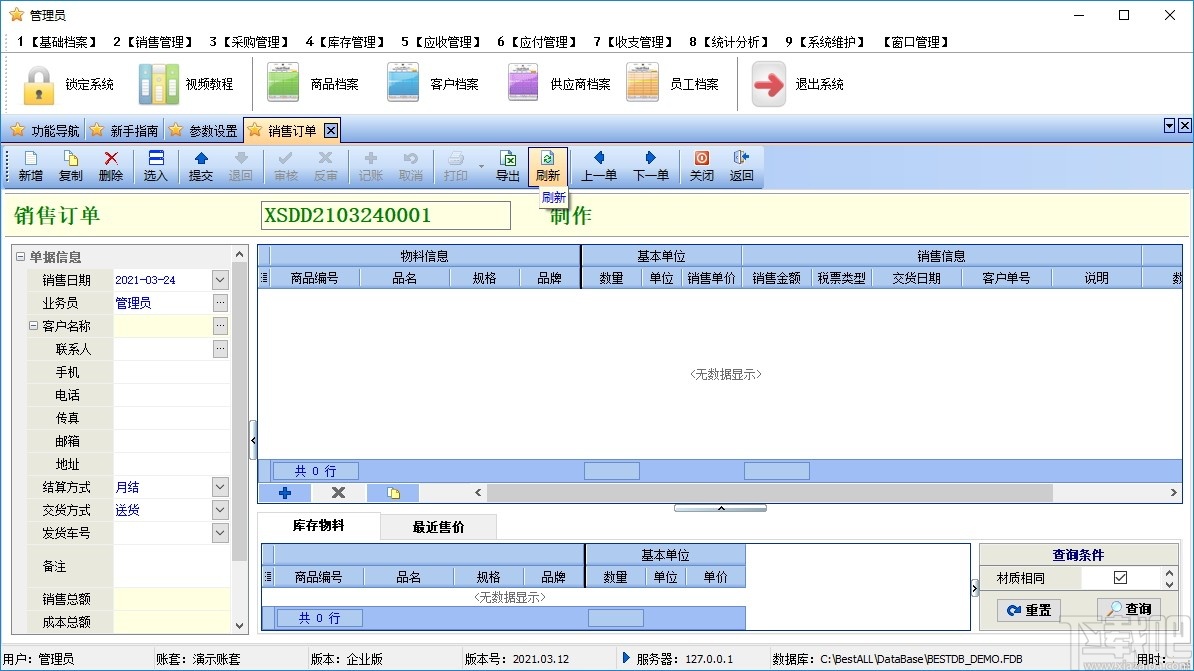
Task: Toggle the 材质相同 checkbox
Action: coord(1120,577)
